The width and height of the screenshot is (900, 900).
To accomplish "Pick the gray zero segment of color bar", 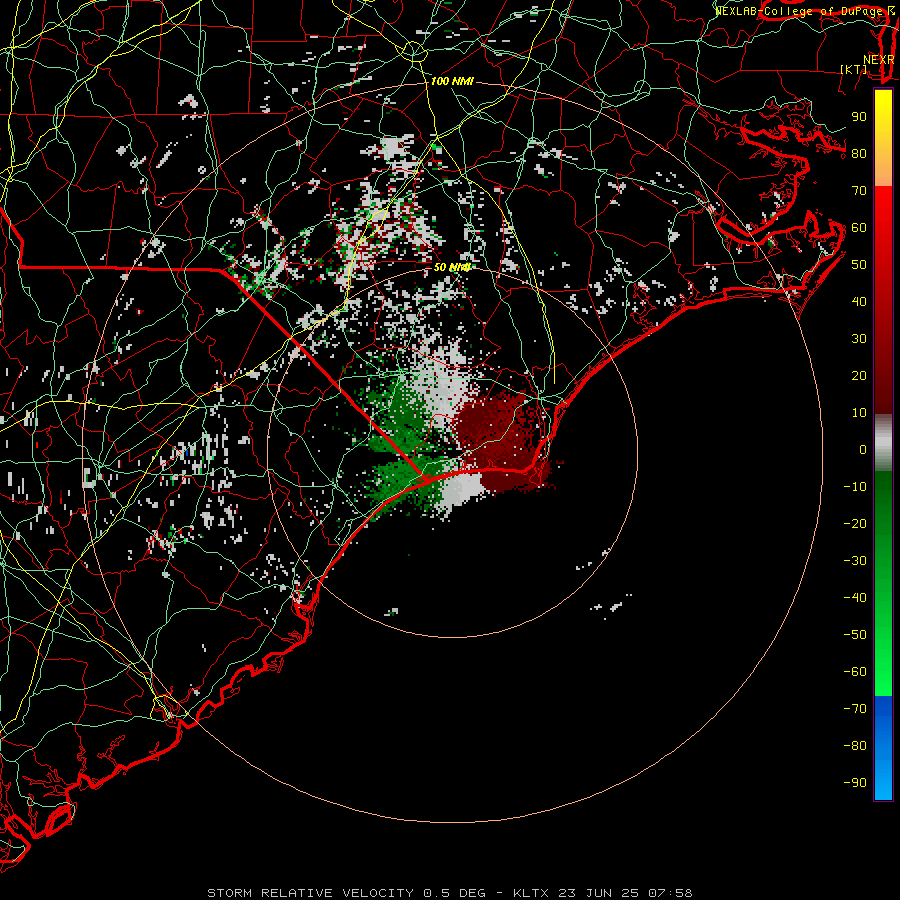I will point(883,443).
